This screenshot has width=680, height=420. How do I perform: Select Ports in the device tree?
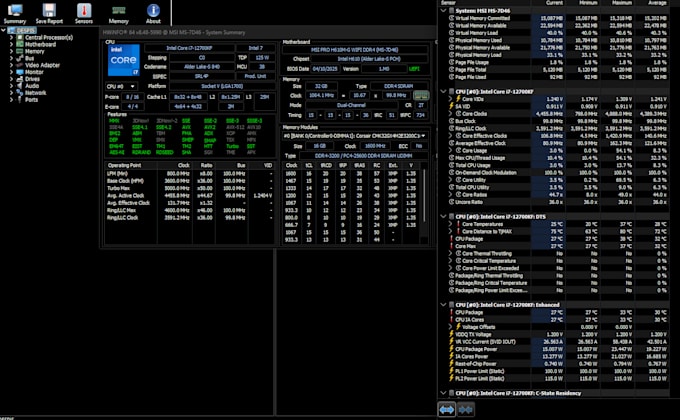pyautogui.click(x=31, y=100)
